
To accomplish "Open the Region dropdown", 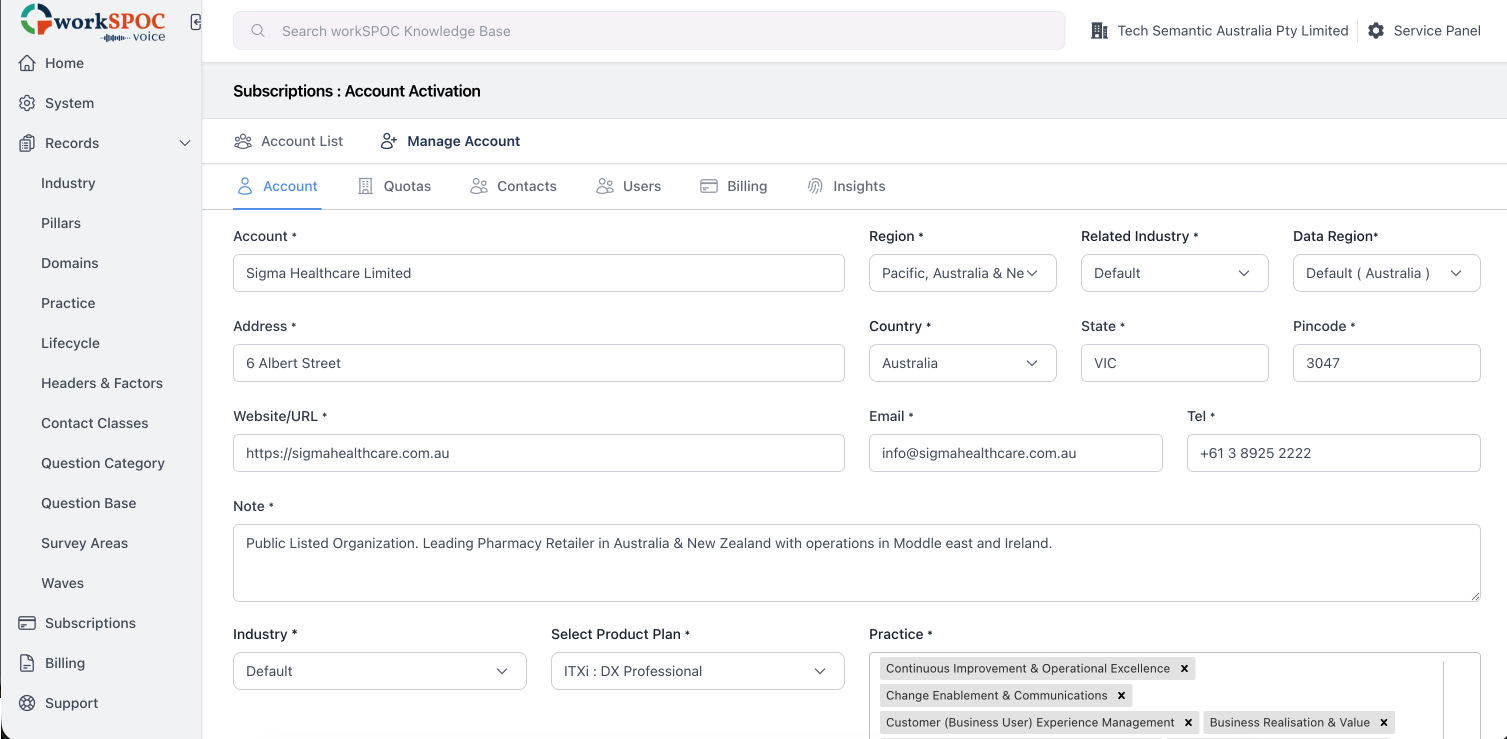I will [x=963, y=273].
